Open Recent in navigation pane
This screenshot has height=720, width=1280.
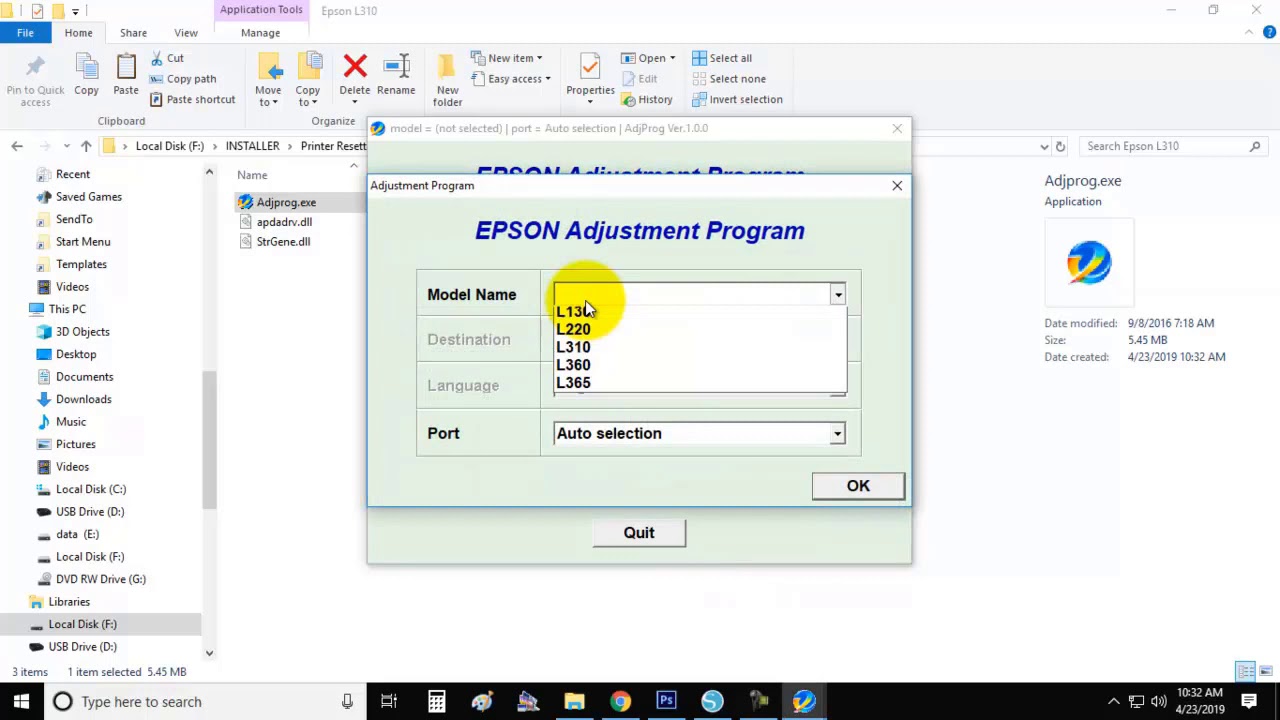[73, 174]
